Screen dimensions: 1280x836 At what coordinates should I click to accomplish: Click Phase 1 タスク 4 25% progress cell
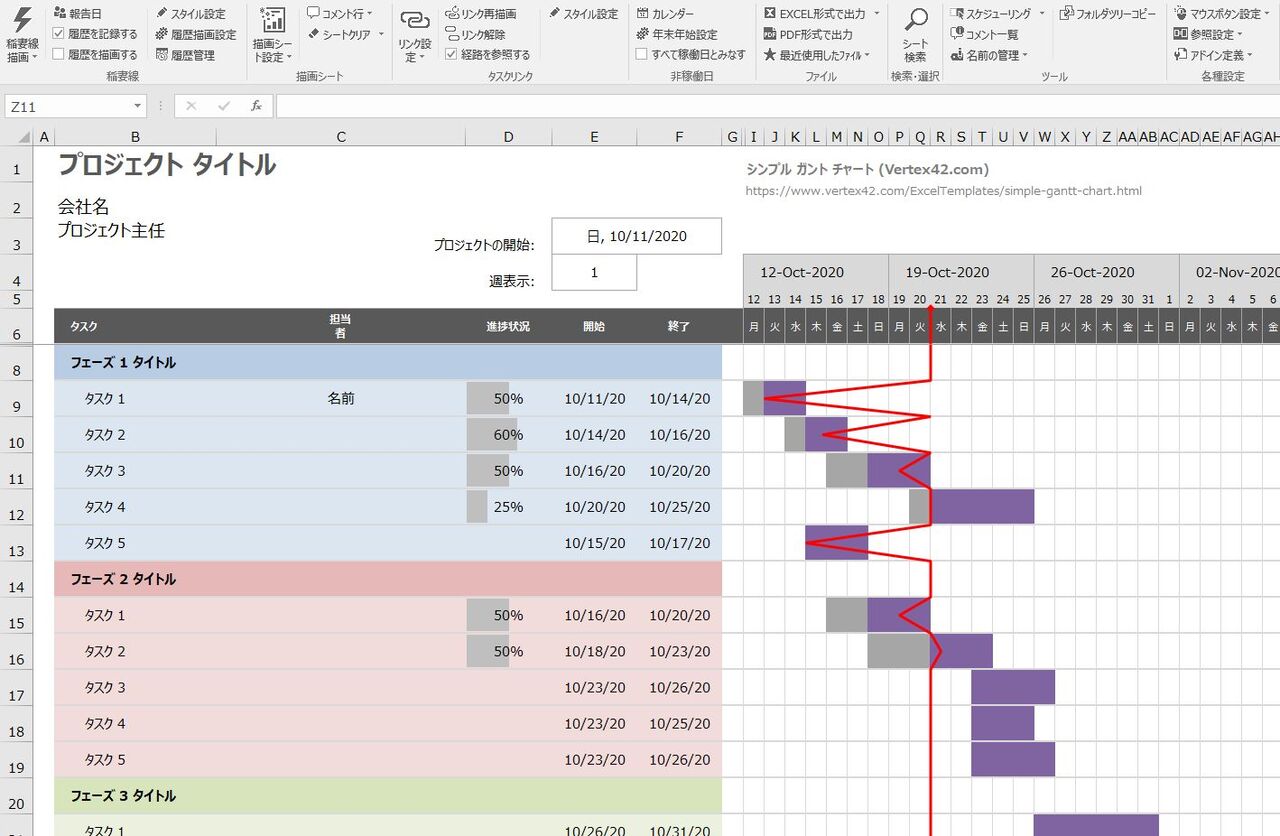(x=508, y=506)
